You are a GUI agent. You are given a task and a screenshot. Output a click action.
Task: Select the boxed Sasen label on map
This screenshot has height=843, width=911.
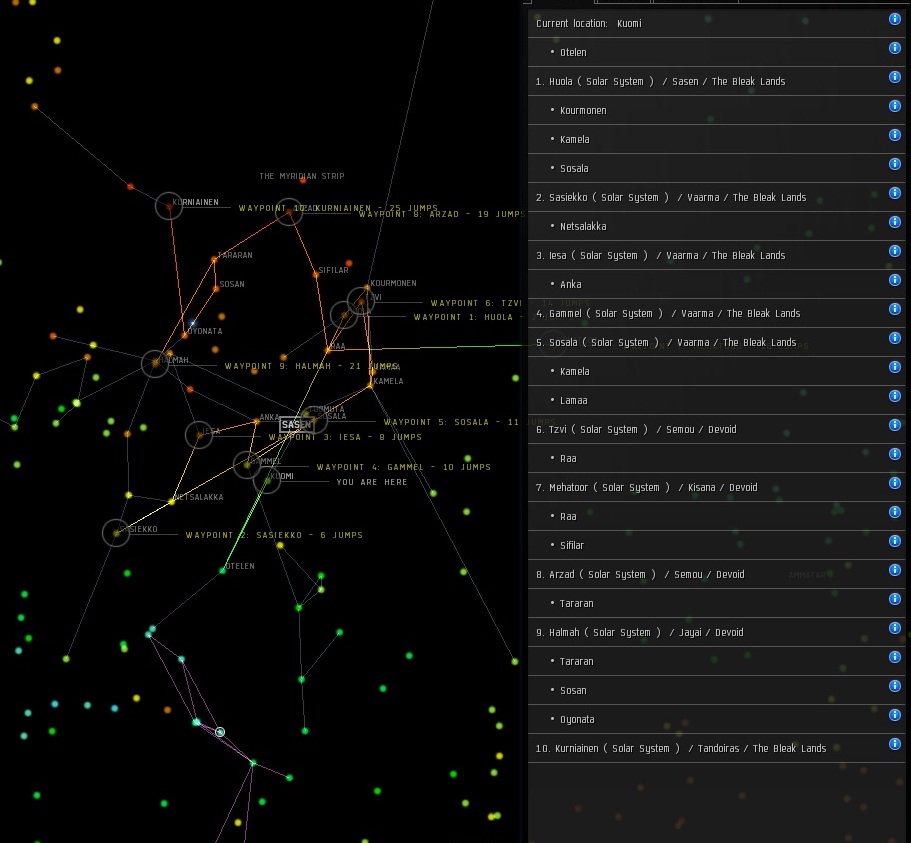point(291,425)
